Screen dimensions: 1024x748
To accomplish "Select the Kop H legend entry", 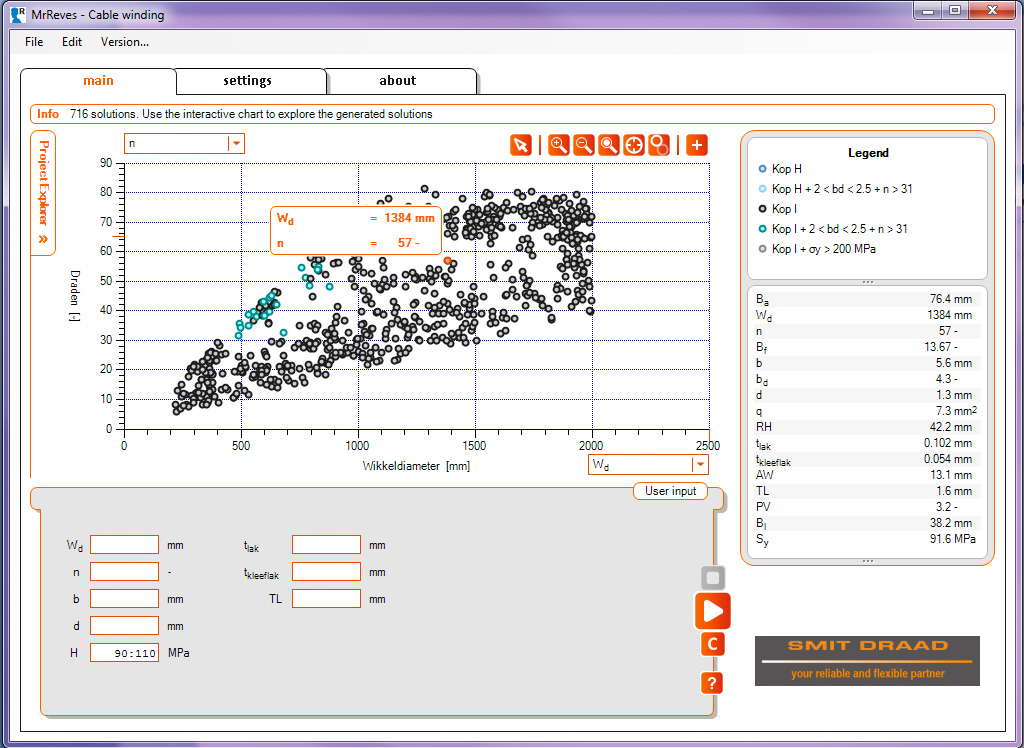I will point(780,169).
